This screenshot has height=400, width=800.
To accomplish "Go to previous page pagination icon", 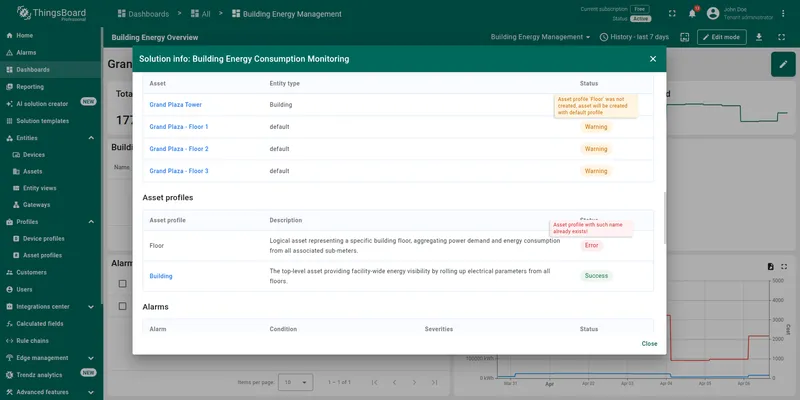I will [x=394, y=382].
